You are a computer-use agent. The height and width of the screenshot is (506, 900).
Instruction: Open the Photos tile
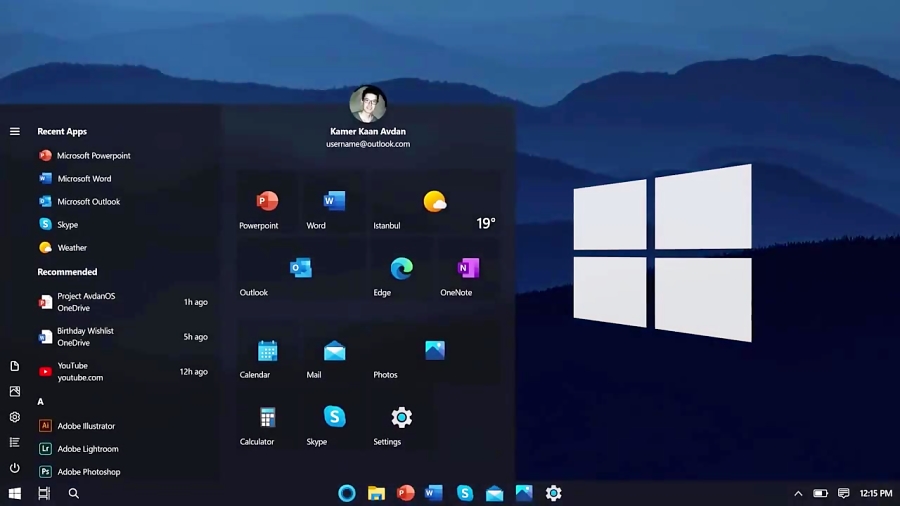(x=434, y=352)
